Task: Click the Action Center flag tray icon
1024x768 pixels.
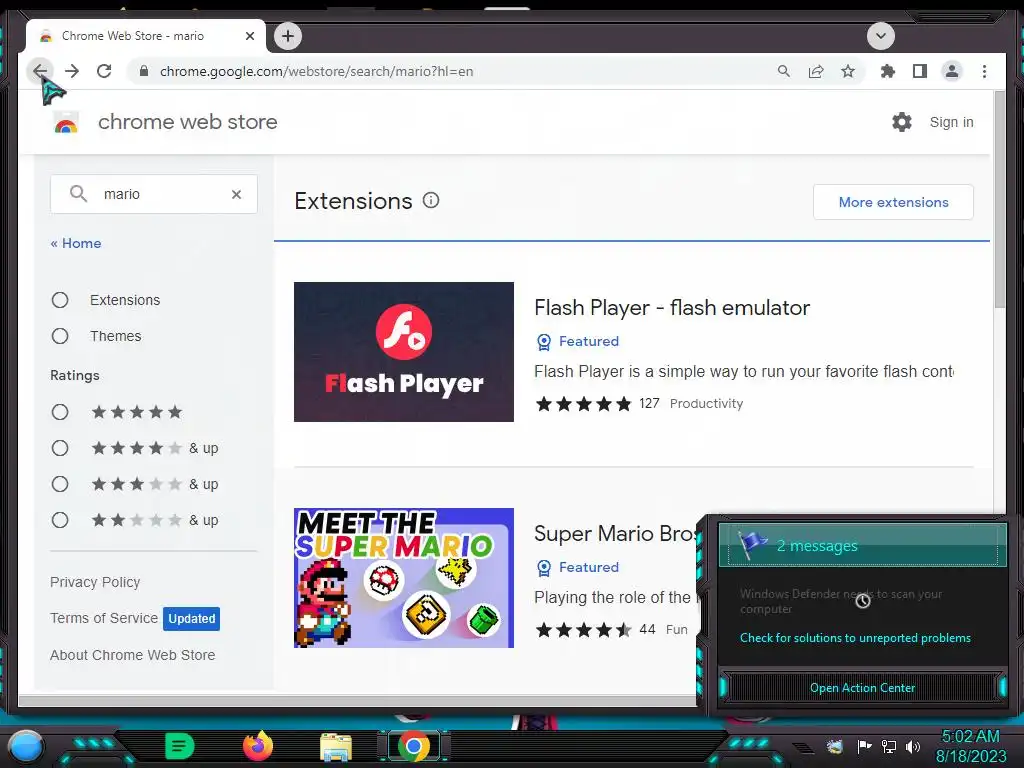Action: tap(864, 746)
